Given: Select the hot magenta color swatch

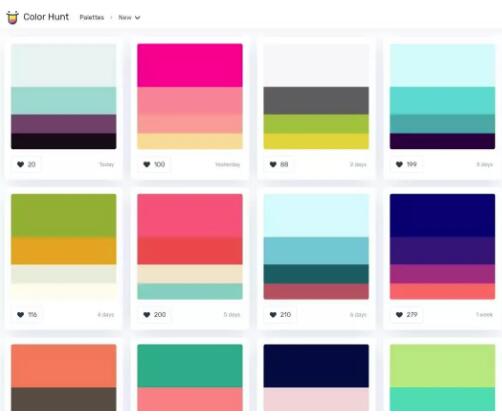Looking at the screenshot, I should 190,65.
